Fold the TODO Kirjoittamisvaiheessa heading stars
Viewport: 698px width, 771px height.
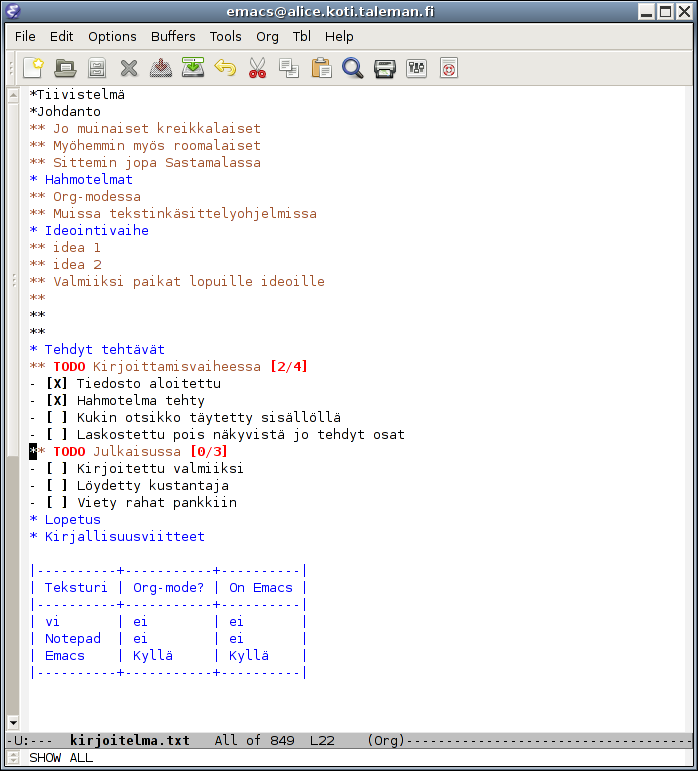pos(37,366)
